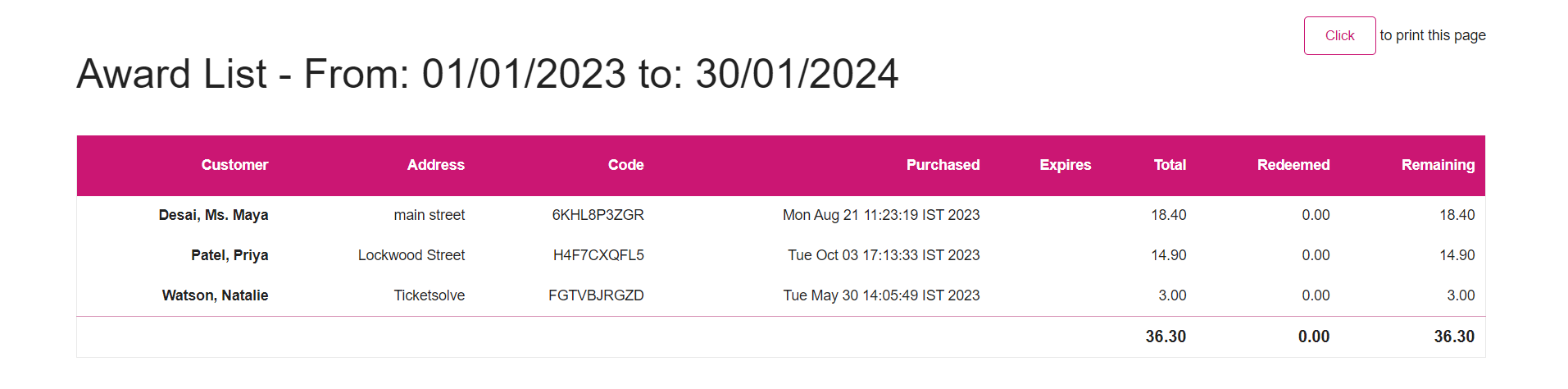Click the Award List page heading
This screenshot has height=389, width=1568.
(x=488, y=74)
